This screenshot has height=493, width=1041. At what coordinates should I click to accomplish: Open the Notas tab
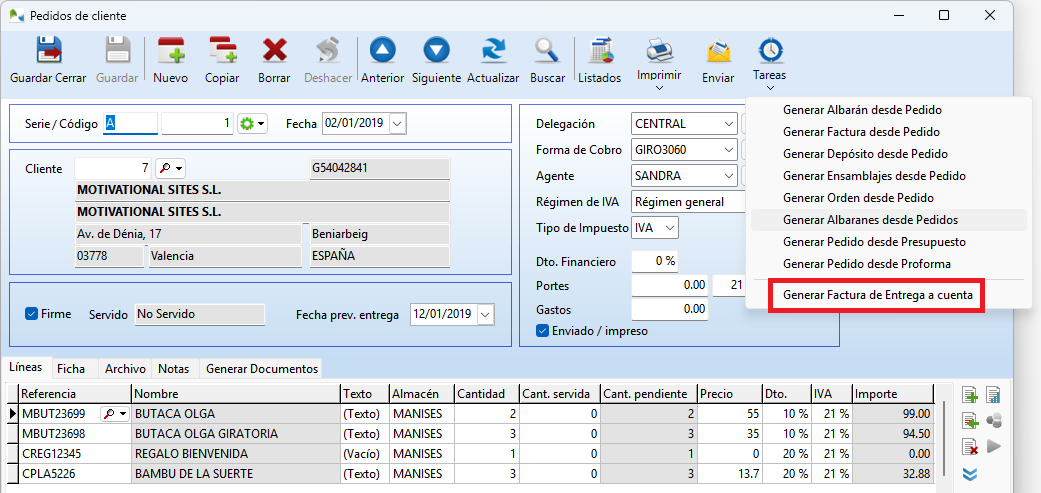tap(173, 369)
